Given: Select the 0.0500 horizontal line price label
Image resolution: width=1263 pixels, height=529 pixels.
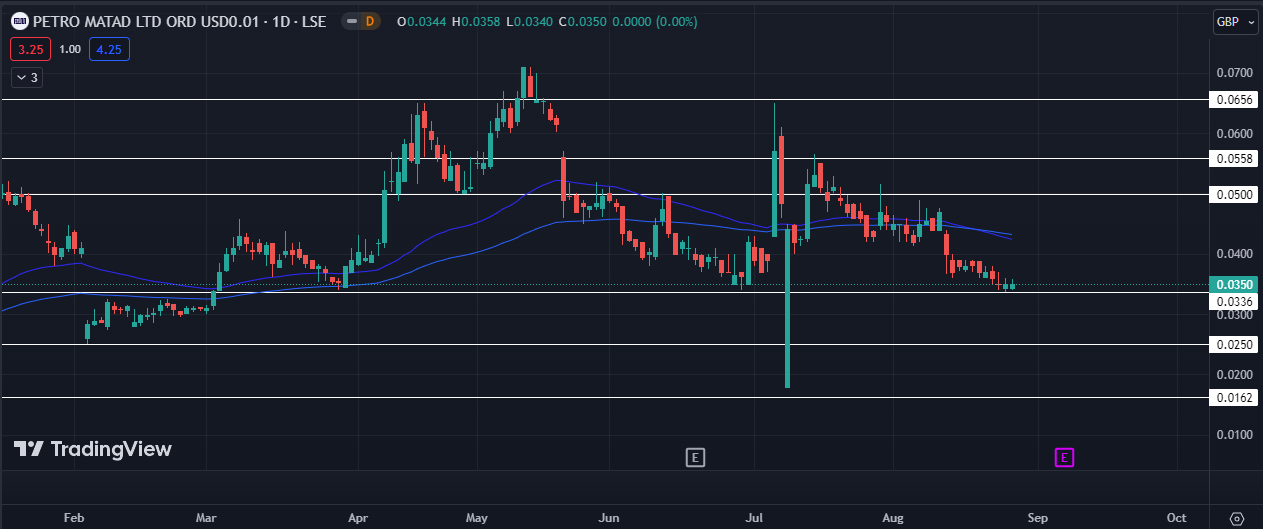Looking at the screenshot, I should tap(1235, 194).
